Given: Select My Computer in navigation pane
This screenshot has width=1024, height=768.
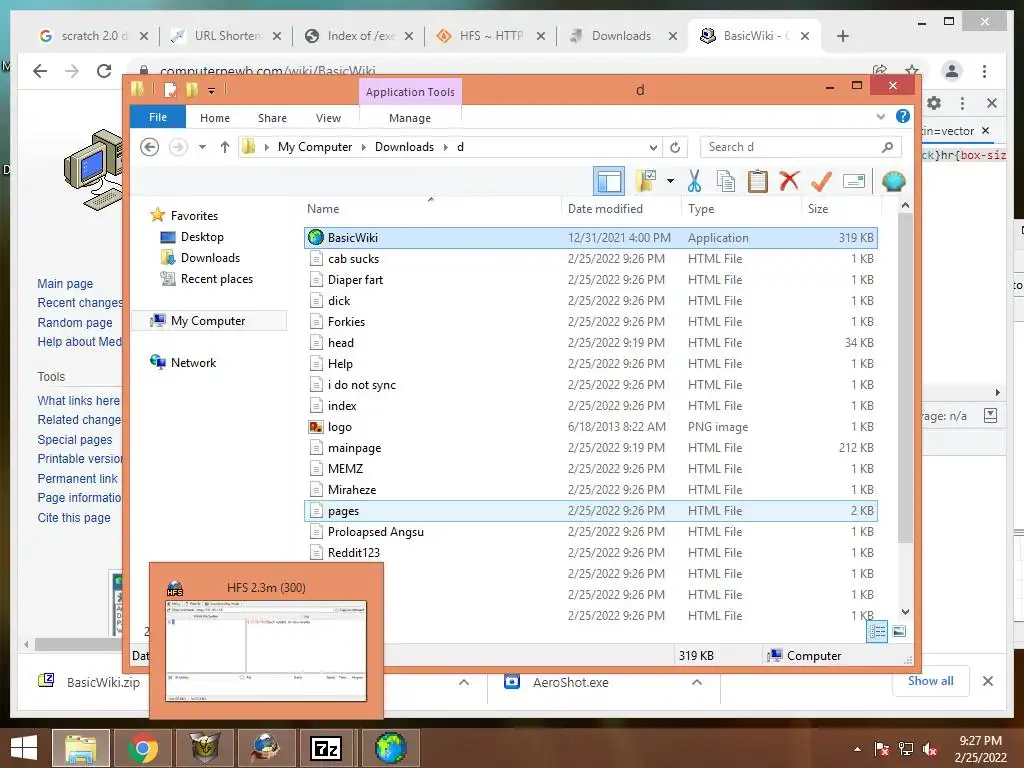Looking at the screenshot, I should click(208, 321).
